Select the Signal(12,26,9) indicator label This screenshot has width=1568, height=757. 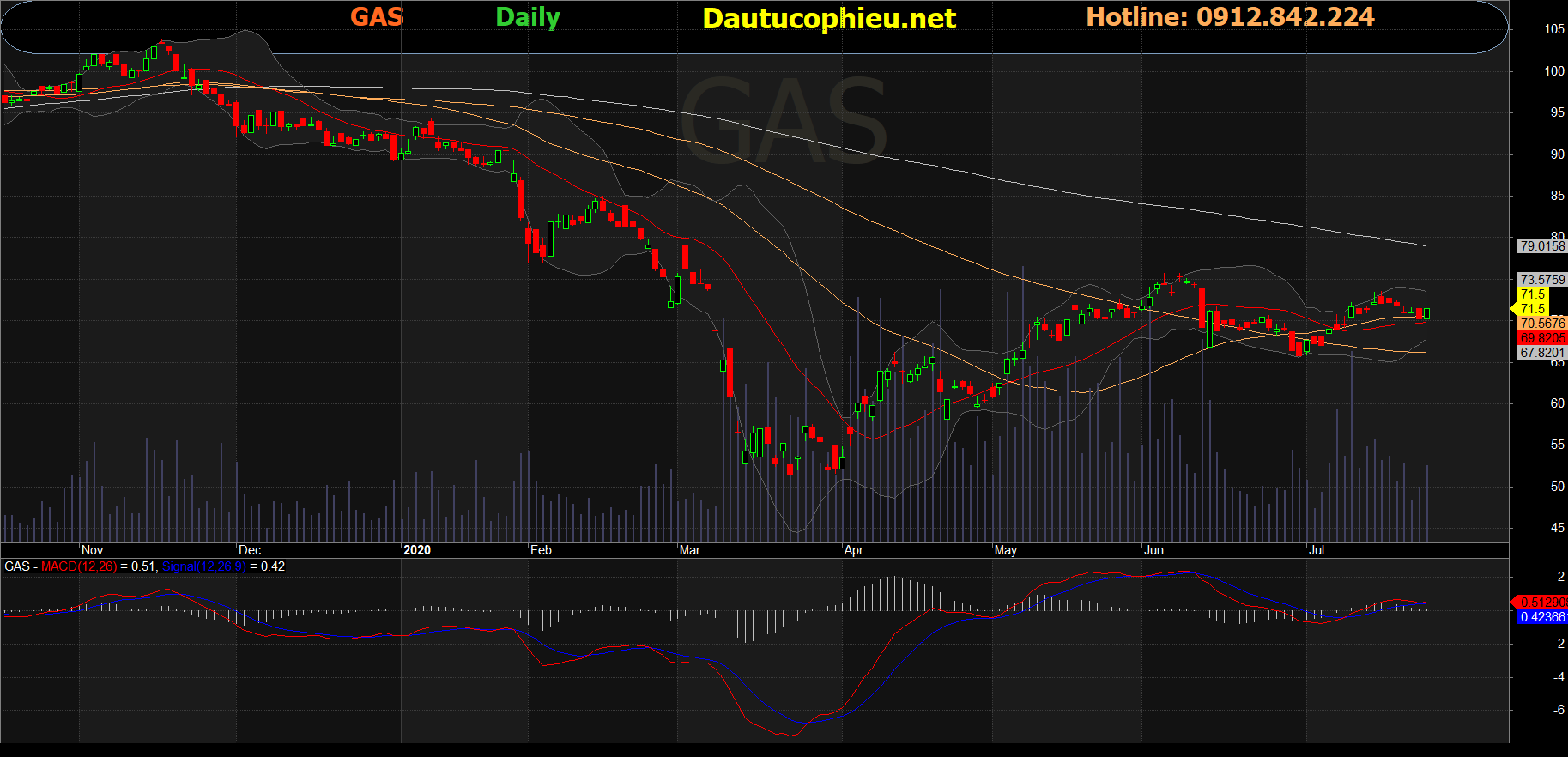click(203, 566)
